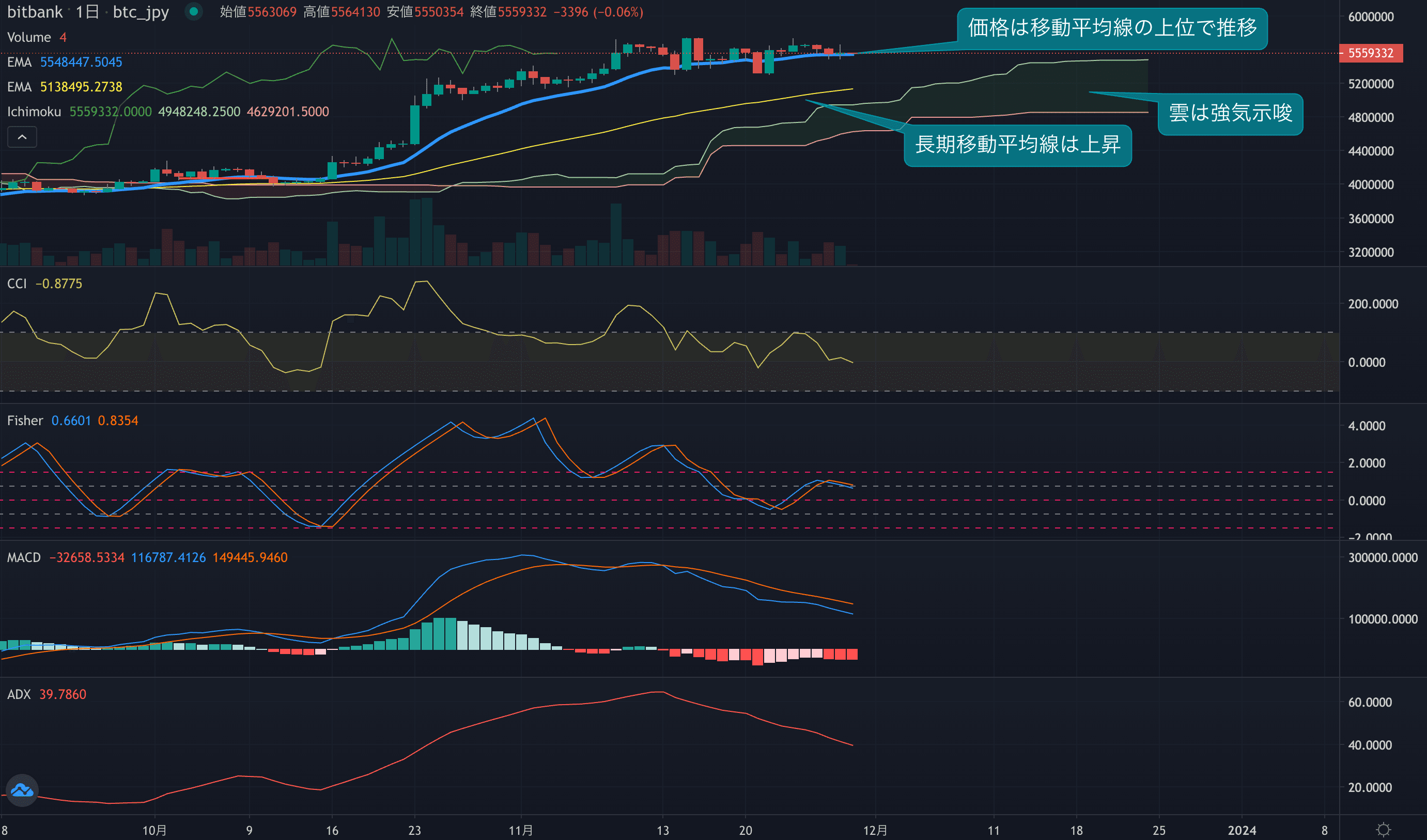This screenshot has width=1427, height=840.
Task: Click the Ichimoku indicator legend
Action: pyautogui.click(x=34, y=112)
